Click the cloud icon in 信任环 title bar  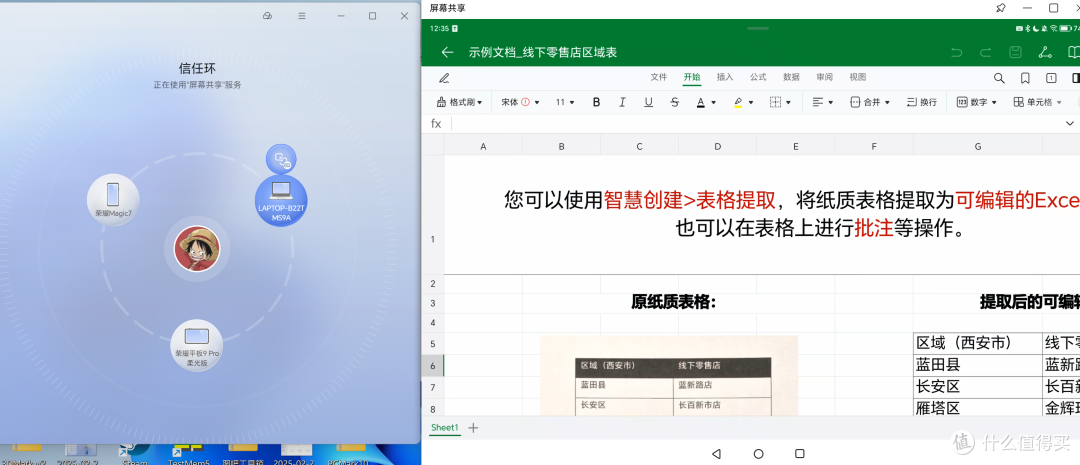[267, 16]
